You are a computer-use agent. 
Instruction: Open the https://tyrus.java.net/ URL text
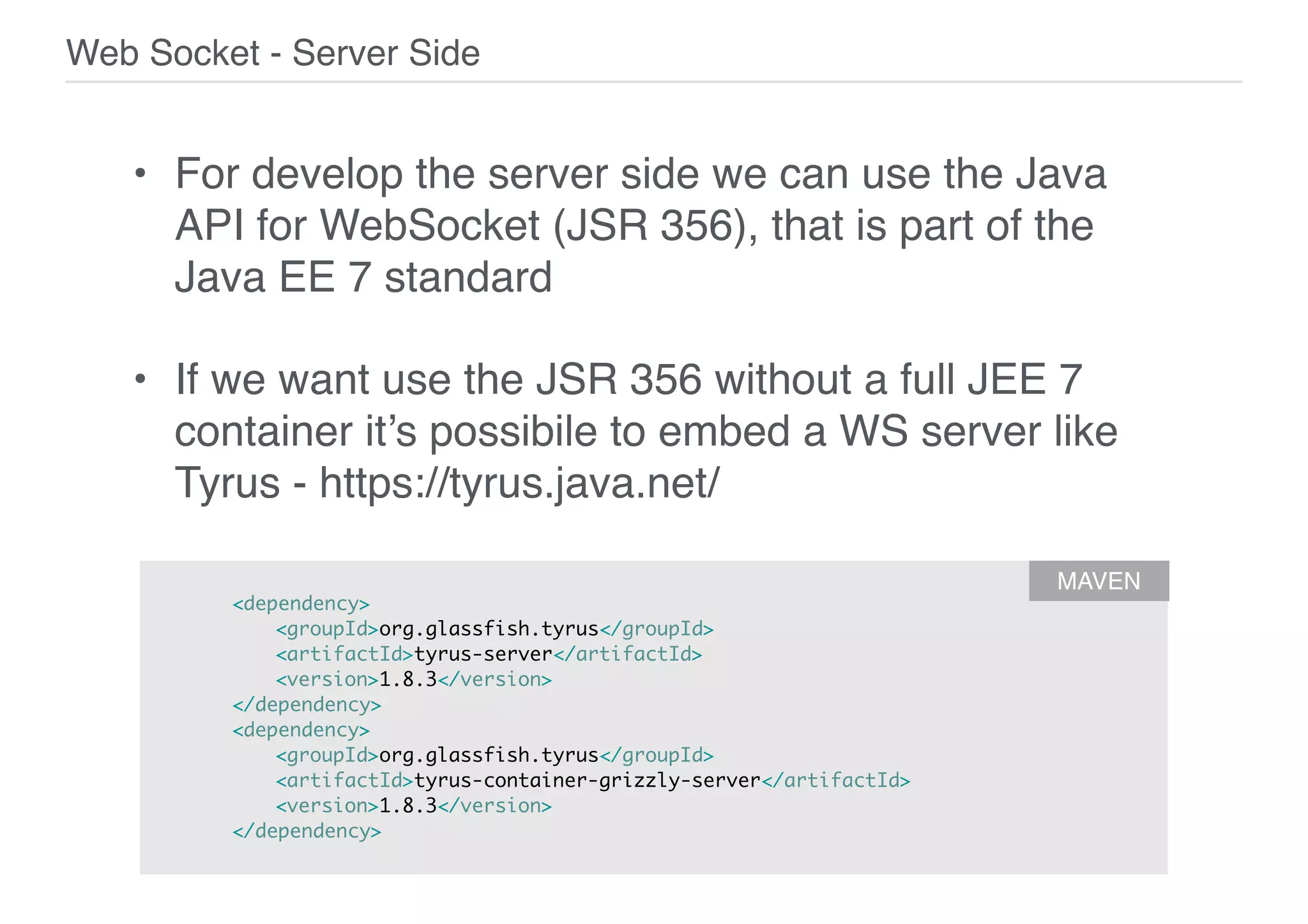pyautogui.click(x=519, y=483)
